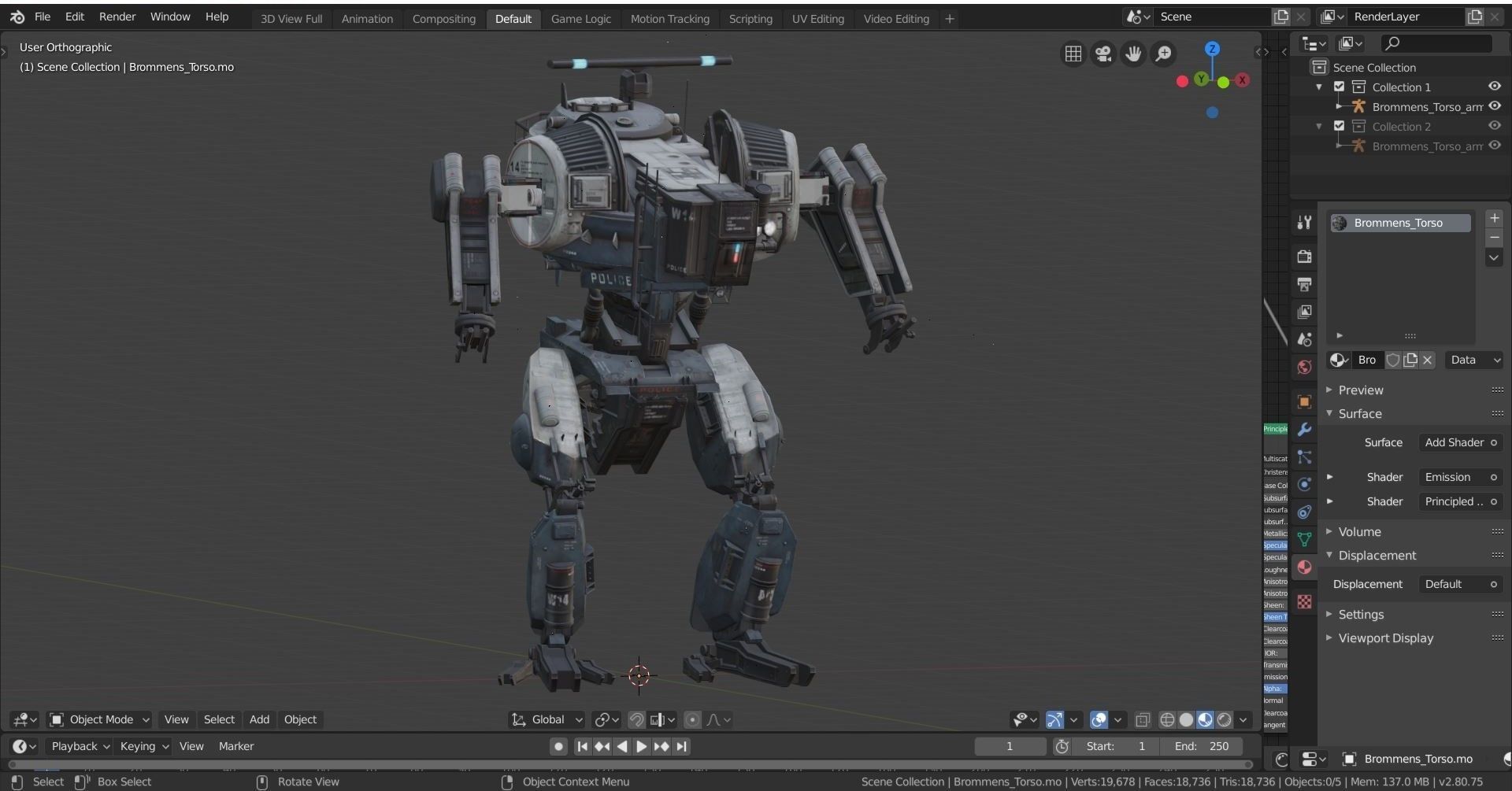1512x791 pixels.
Task: Click the Z axis on navigation gizmo
Action: 1212,49
